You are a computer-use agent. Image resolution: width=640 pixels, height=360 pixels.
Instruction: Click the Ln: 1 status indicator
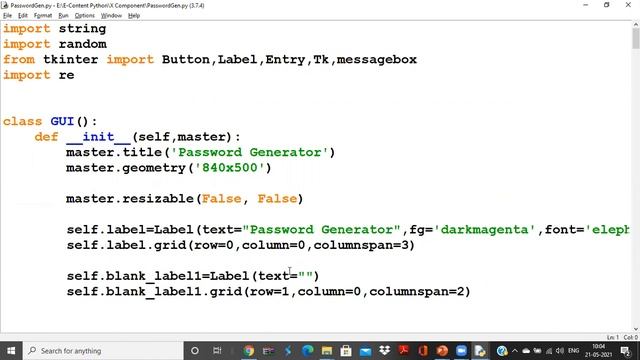click(613, 338)
